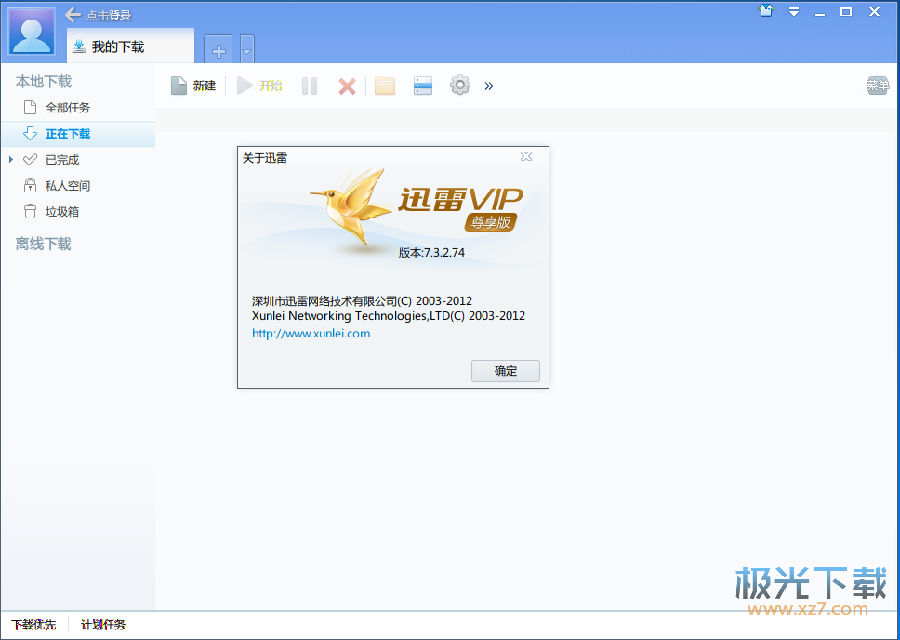Select 正在下载 in sidebar
The image size is (900, 640).
(78, 134)
